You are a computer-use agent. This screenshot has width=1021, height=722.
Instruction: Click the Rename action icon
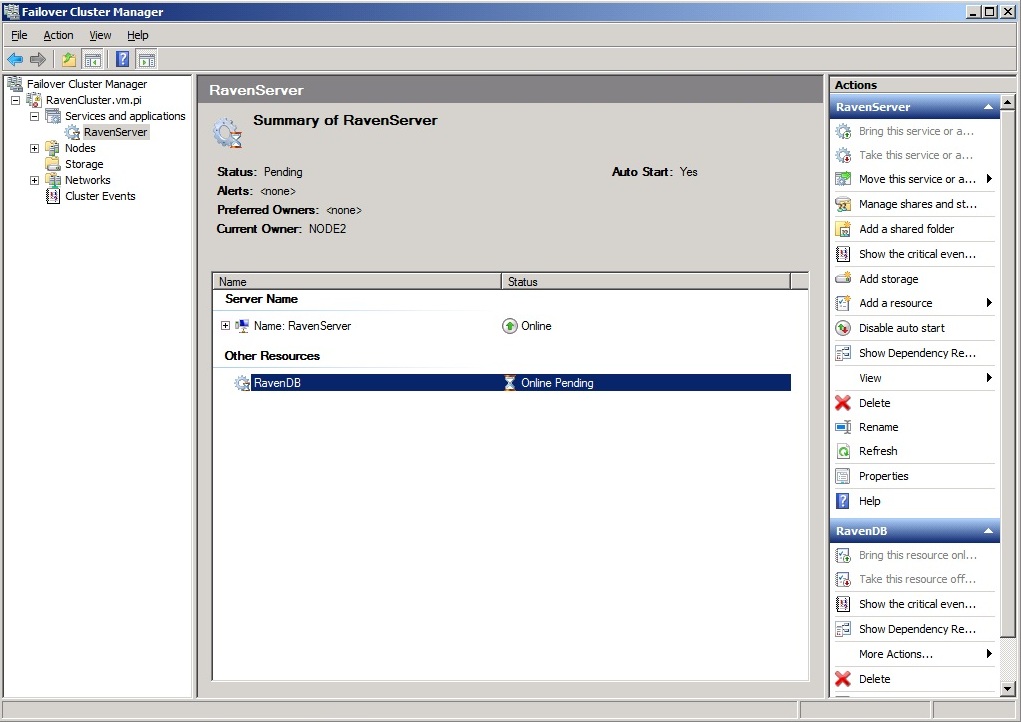pos(843,427)
